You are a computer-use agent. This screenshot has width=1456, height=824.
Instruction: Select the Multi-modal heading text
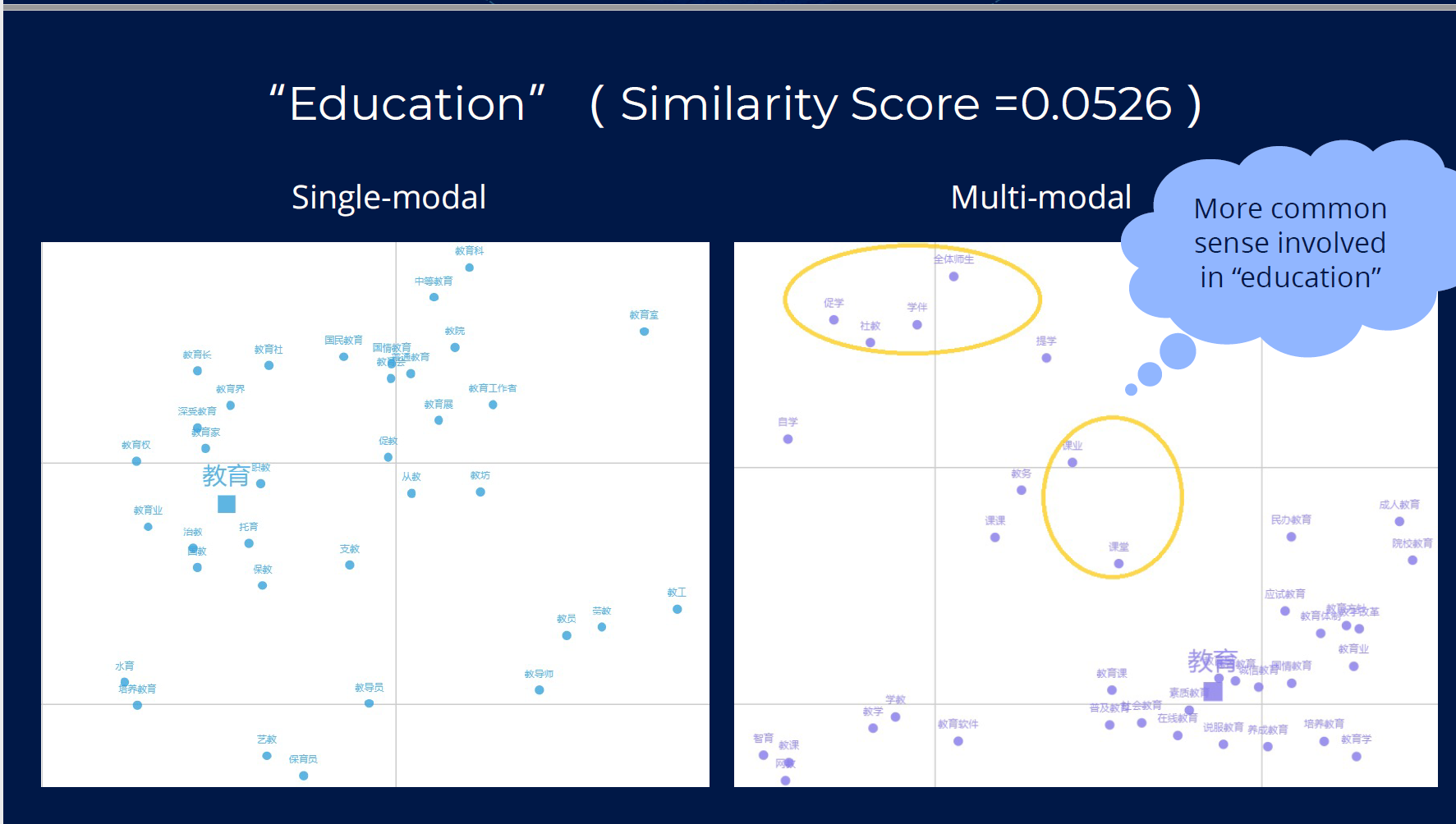(x=1040, y=198)
